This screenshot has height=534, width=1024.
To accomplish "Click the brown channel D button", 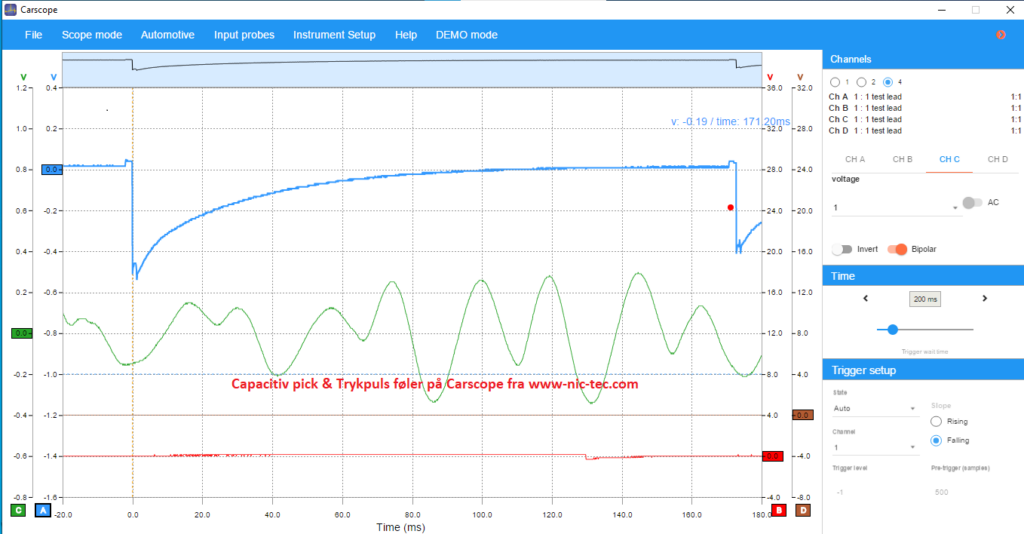I will point(803,510).
